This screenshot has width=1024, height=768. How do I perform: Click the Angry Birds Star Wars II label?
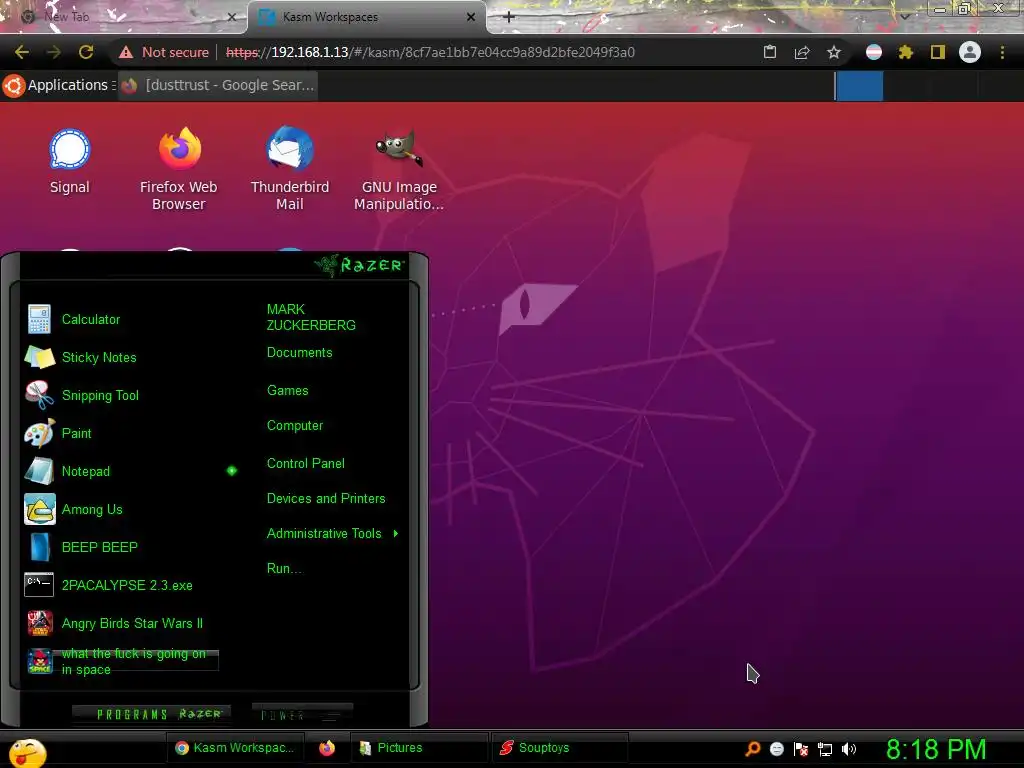[132, 623]
